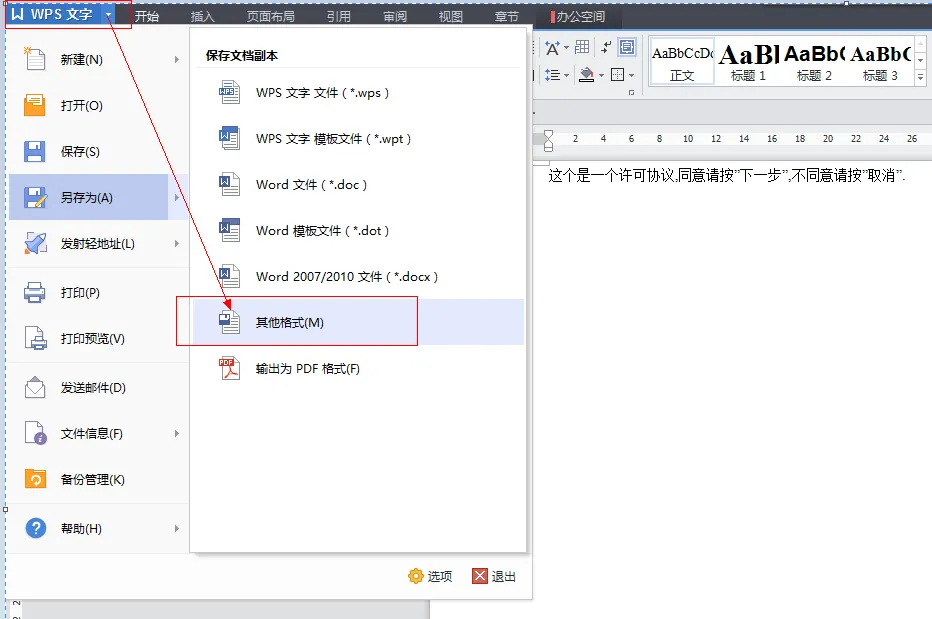
Task: Switch to the 审阅 ribbon tab
Action: 395,17
